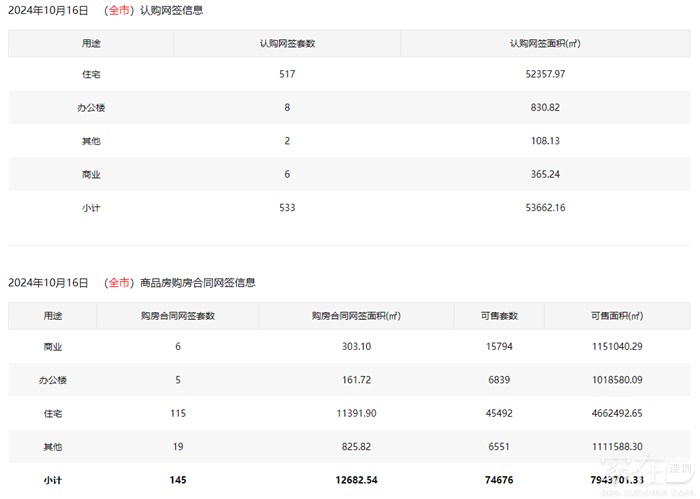Click the 517 value in the 住宅 row
Viewport: 700px width, 499px height.
tap(287, 74)
